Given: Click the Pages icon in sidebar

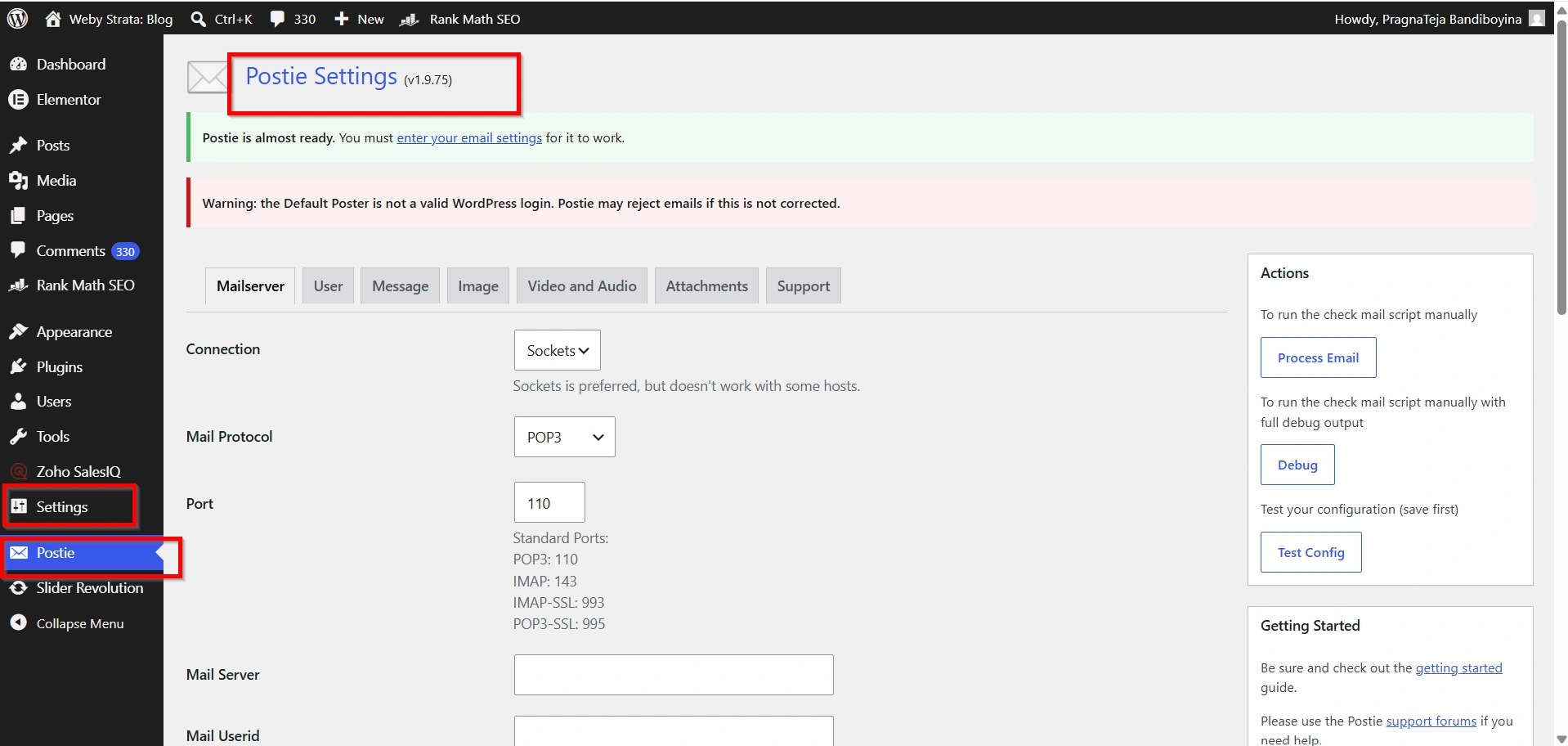Looking at the screenshot, I should (x=18, y=215).
